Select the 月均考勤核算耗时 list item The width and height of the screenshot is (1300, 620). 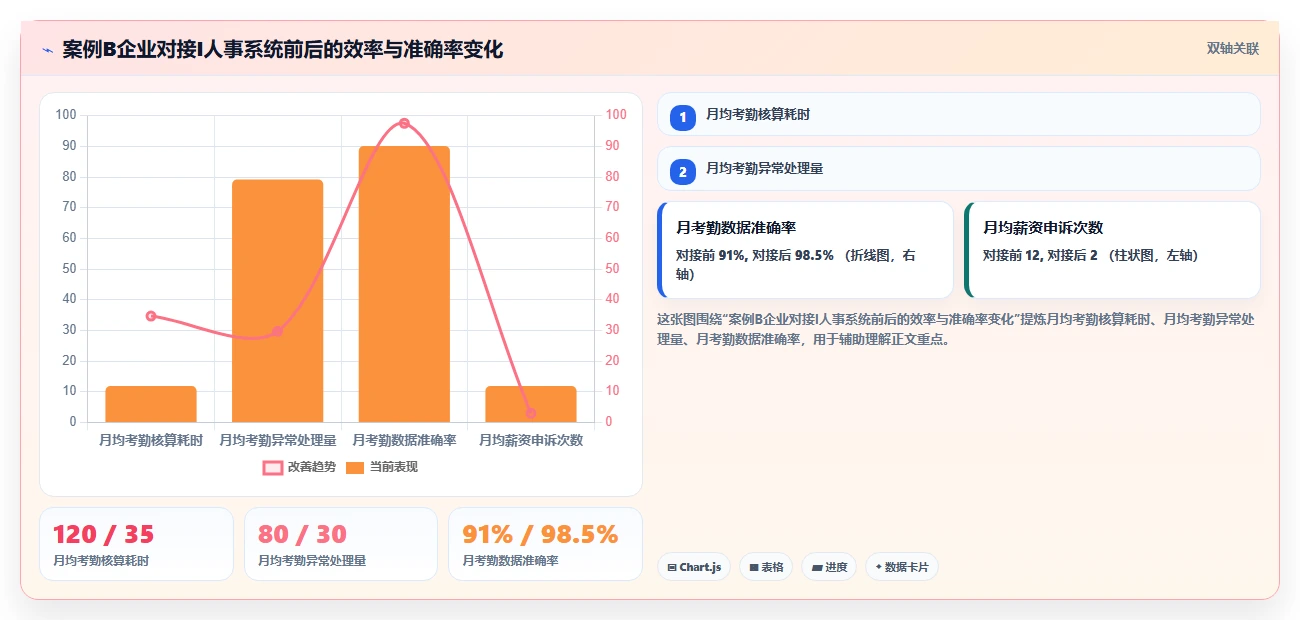[958, 114]
